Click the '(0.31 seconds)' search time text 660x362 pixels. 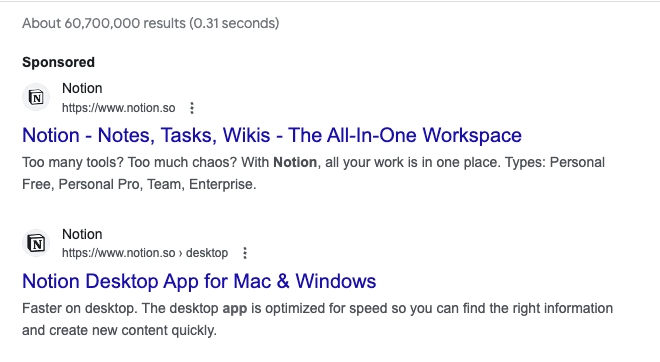(234, 23)
